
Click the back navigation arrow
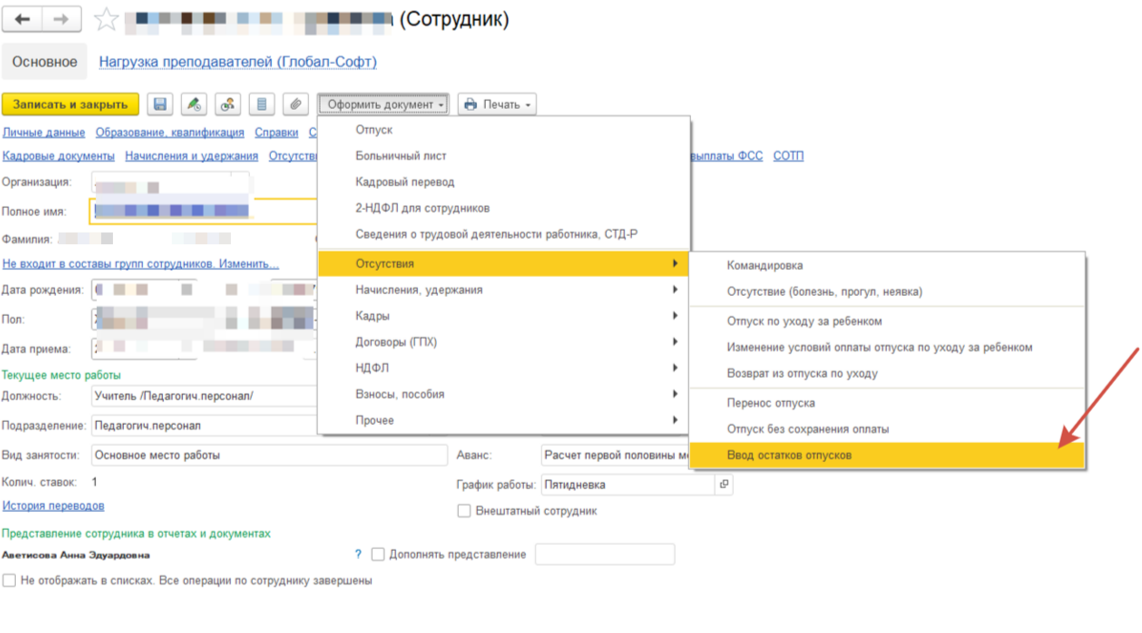23,20
